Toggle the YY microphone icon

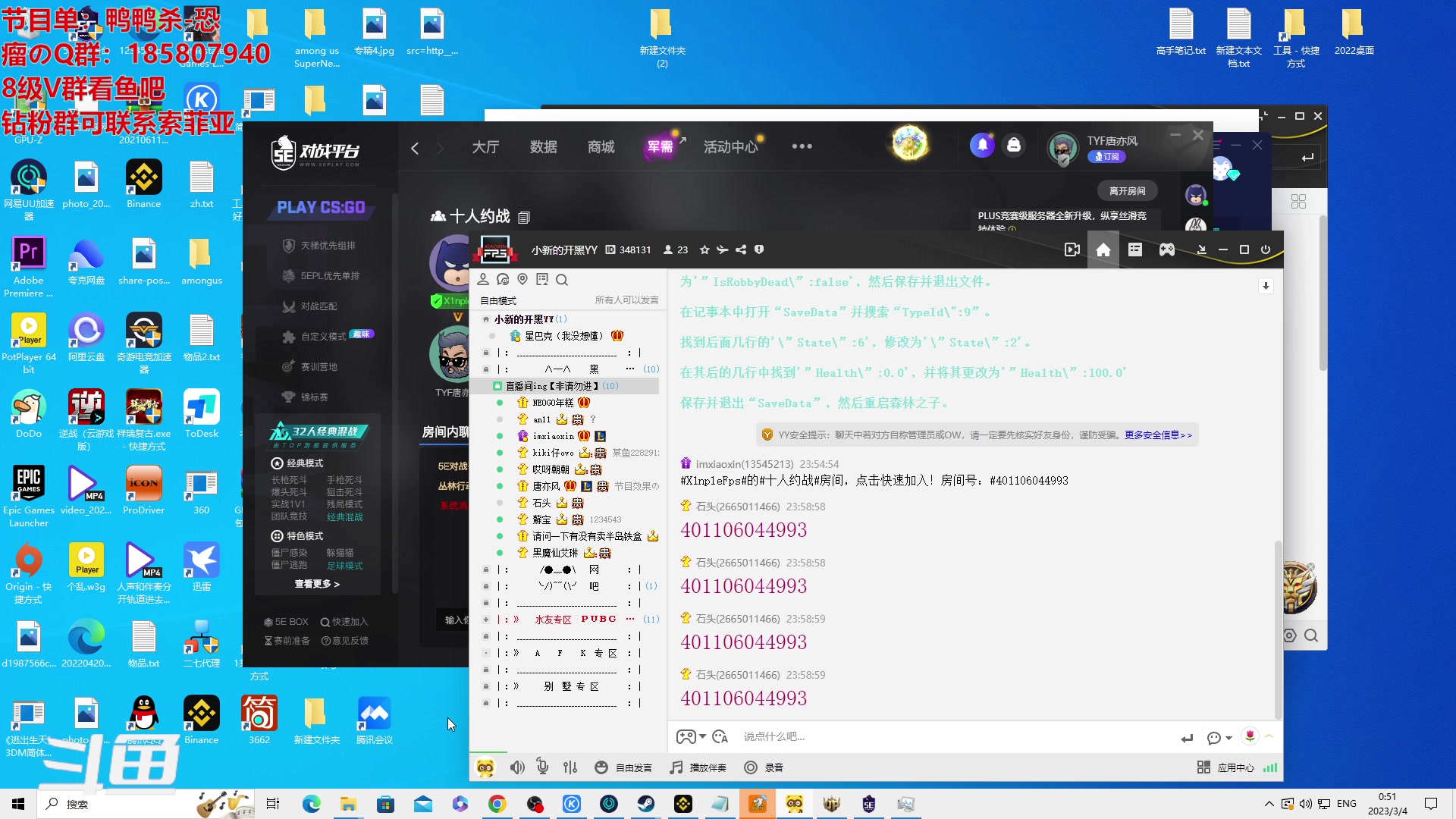pyautogui.click(x=543, y=767)
